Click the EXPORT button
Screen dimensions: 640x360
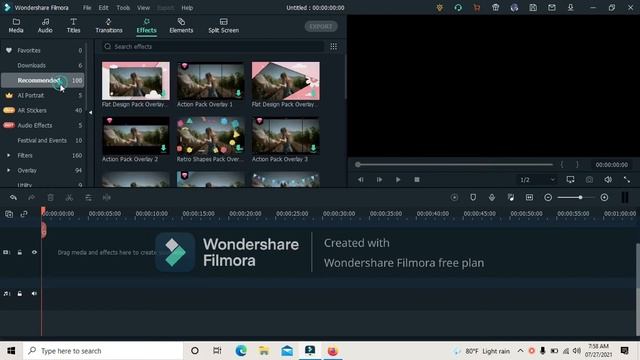pyautogui.click(x=321, y=27)
